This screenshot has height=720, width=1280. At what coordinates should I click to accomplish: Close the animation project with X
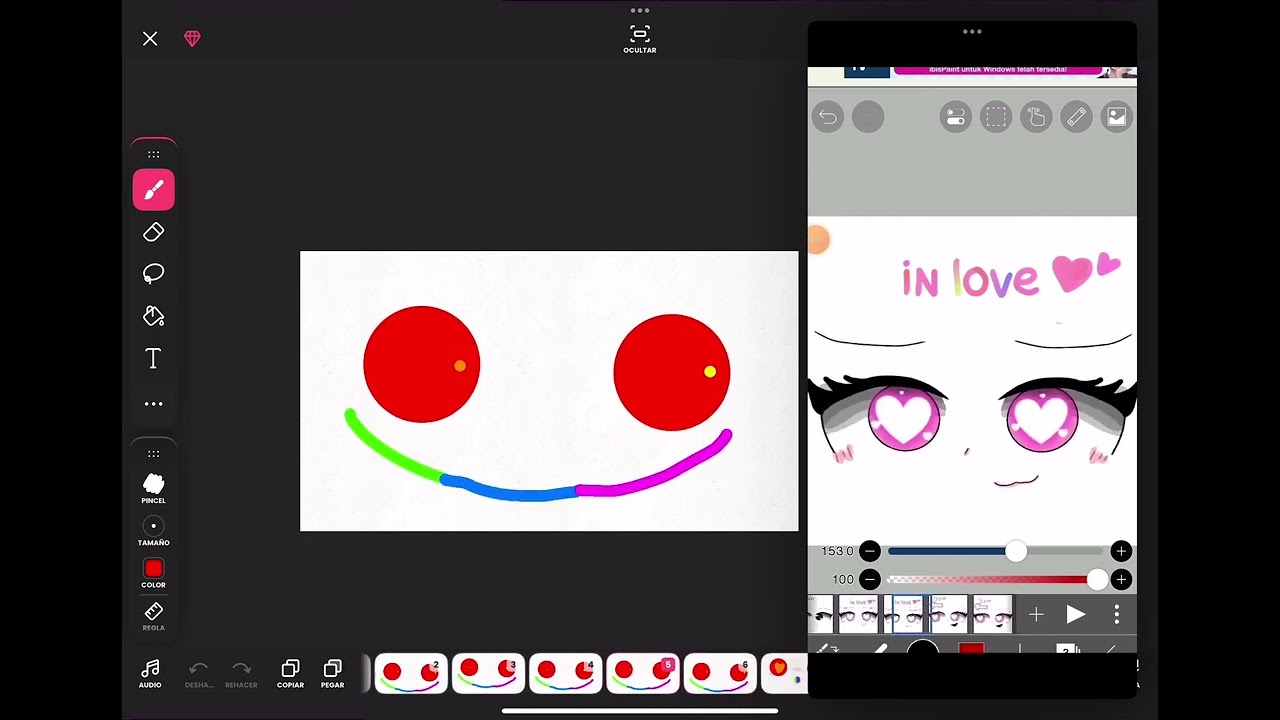point(150,39)
